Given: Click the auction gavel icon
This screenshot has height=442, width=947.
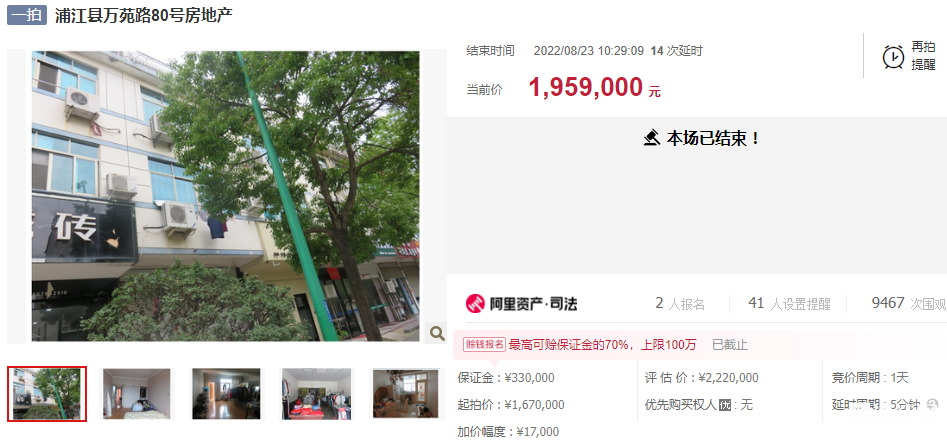Looking at the screenshot, I should (x=651, y=138).
